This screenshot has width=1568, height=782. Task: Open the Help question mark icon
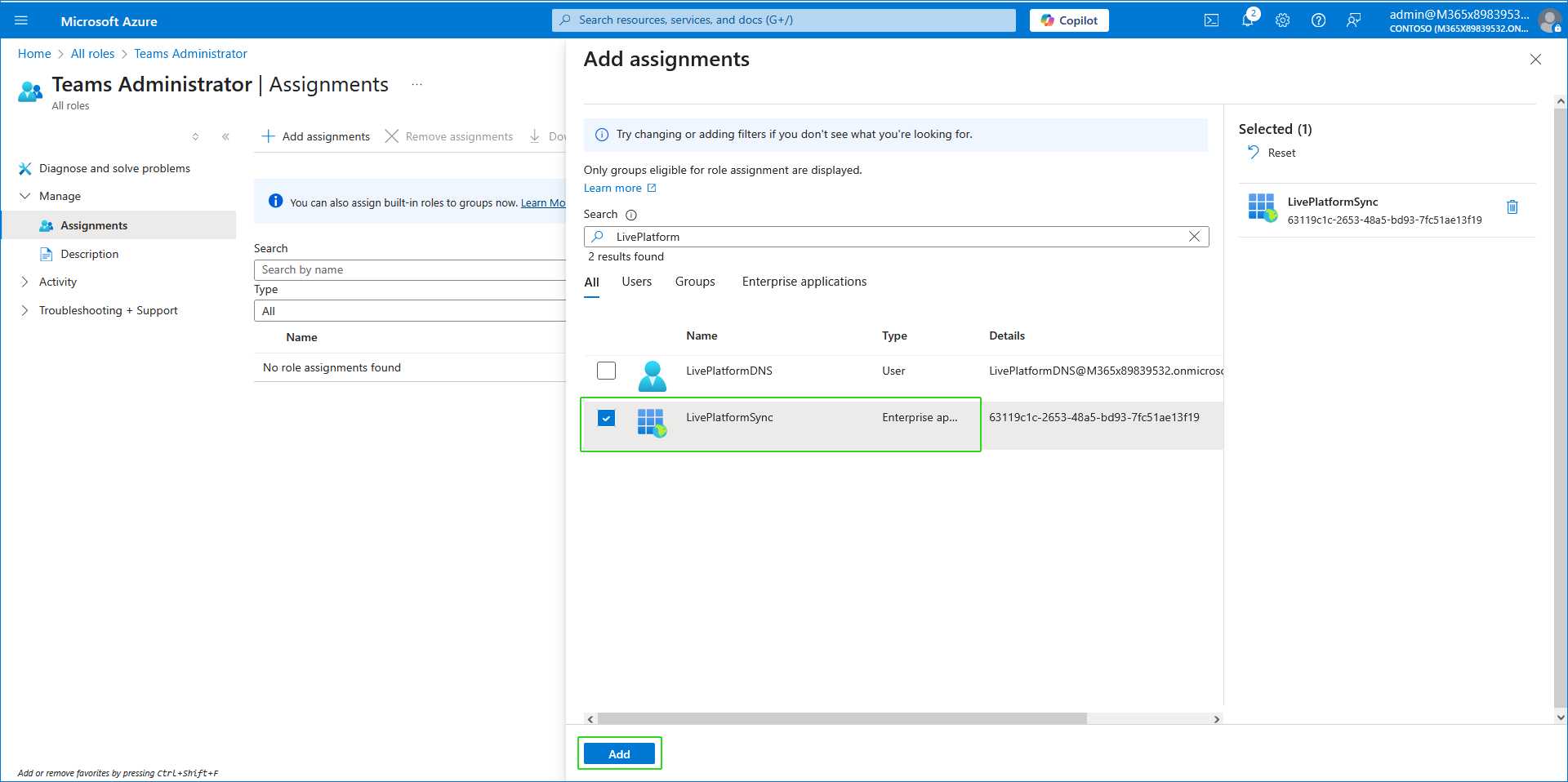tap(1318, 20)
